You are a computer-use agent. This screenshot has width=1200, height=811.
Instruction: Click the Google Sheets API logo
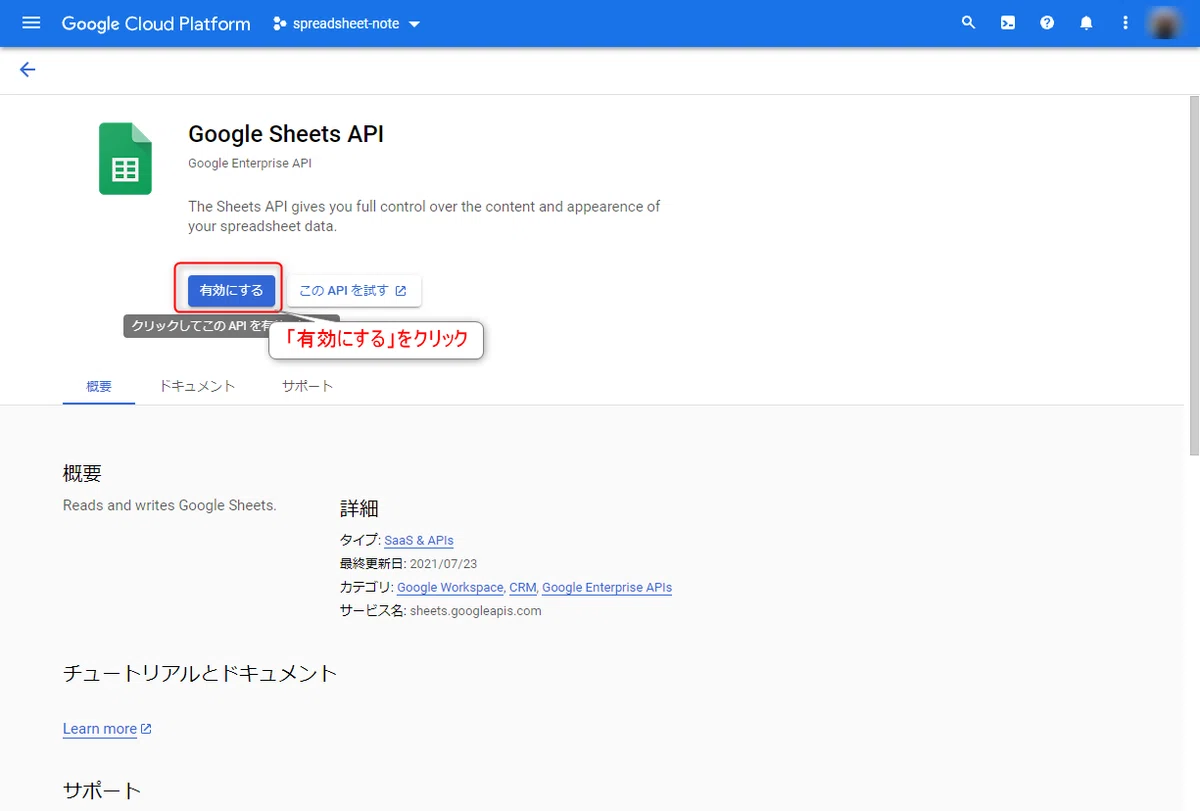pyautogui.click(x=125, y=158)
